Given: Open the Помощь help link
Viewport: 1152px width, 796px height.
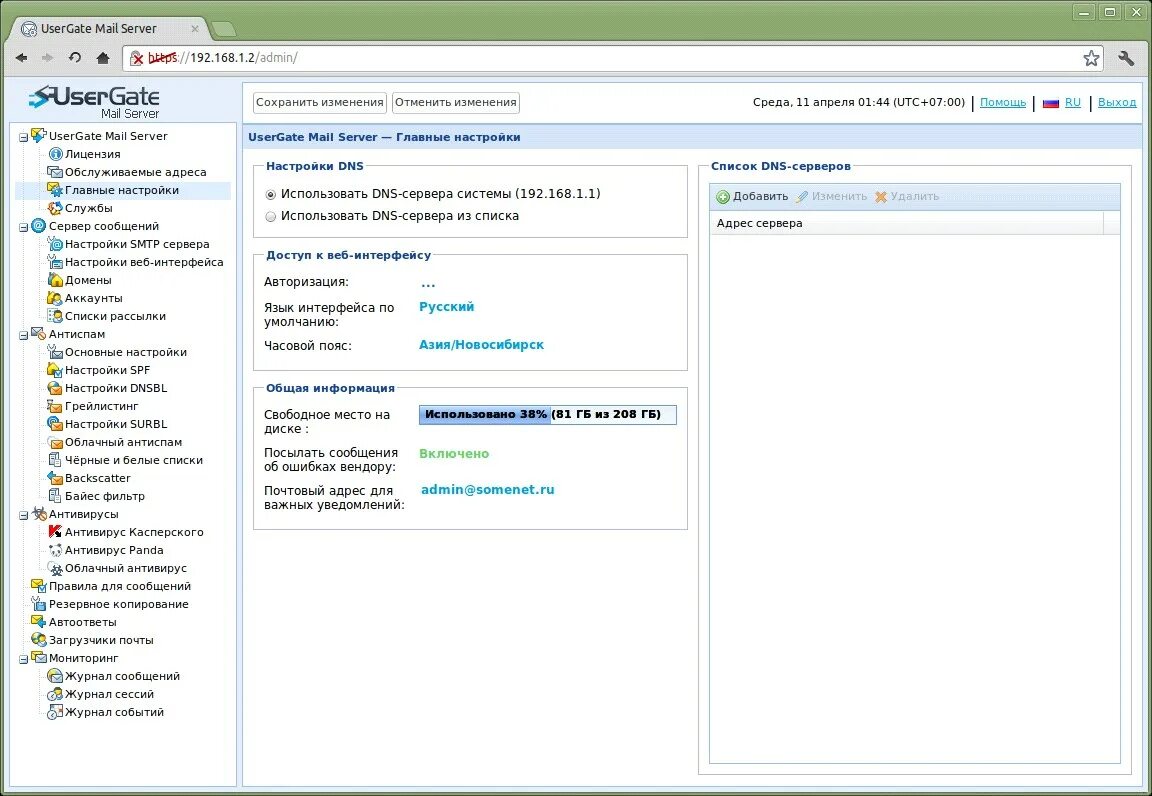Looking at the screenshot, I should 1003,102.
